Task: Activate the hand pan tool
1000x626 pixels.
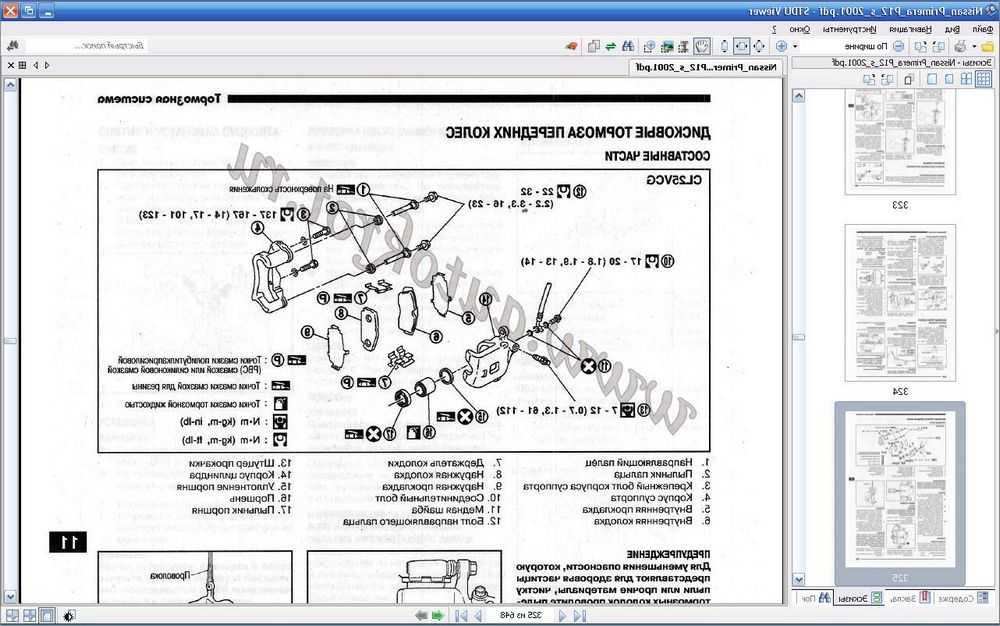Action: (x=702, y=46)
